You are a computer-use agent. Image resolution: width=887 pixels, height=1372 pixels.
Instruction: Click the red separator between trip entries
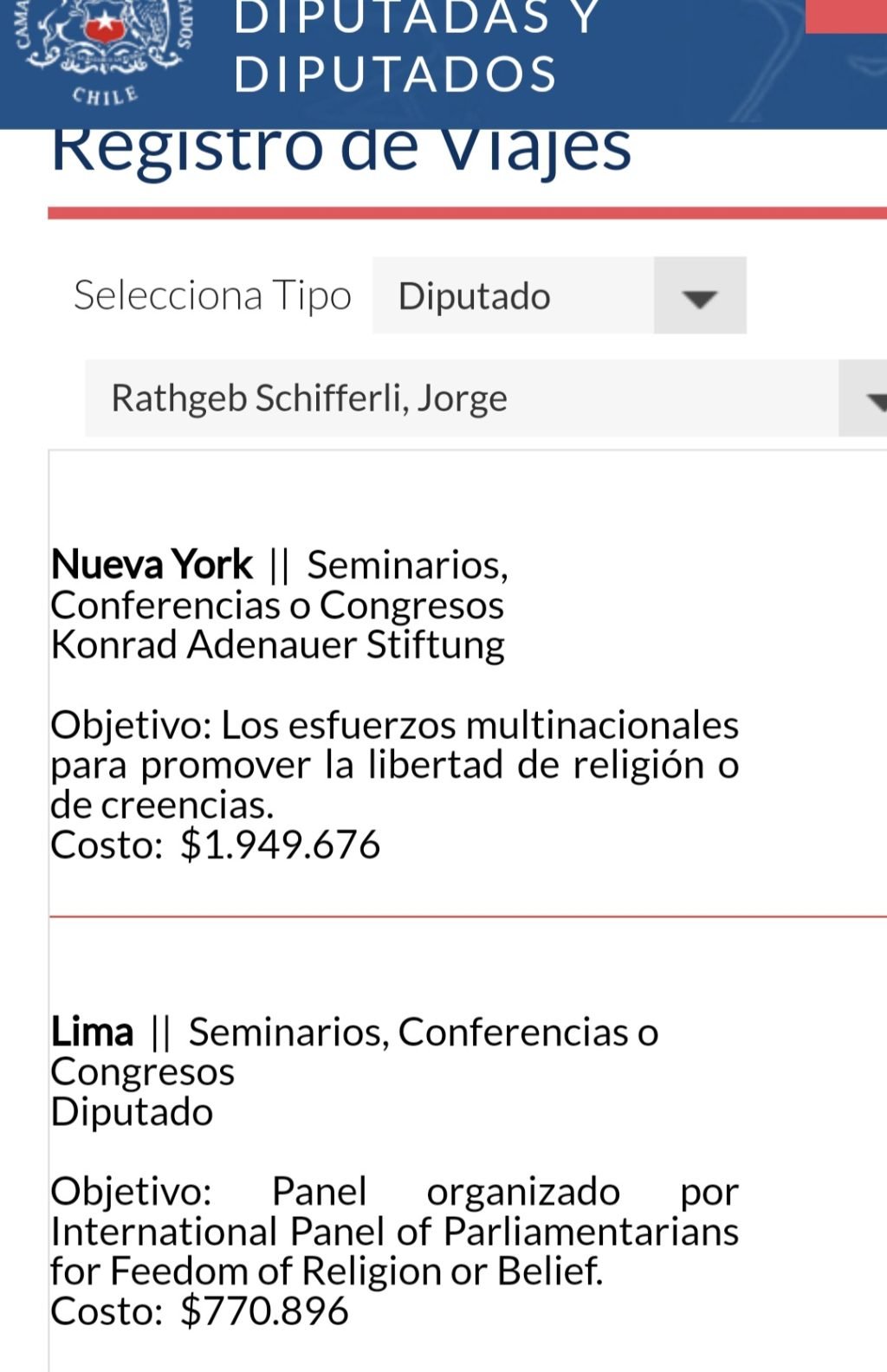coord(468,916)
